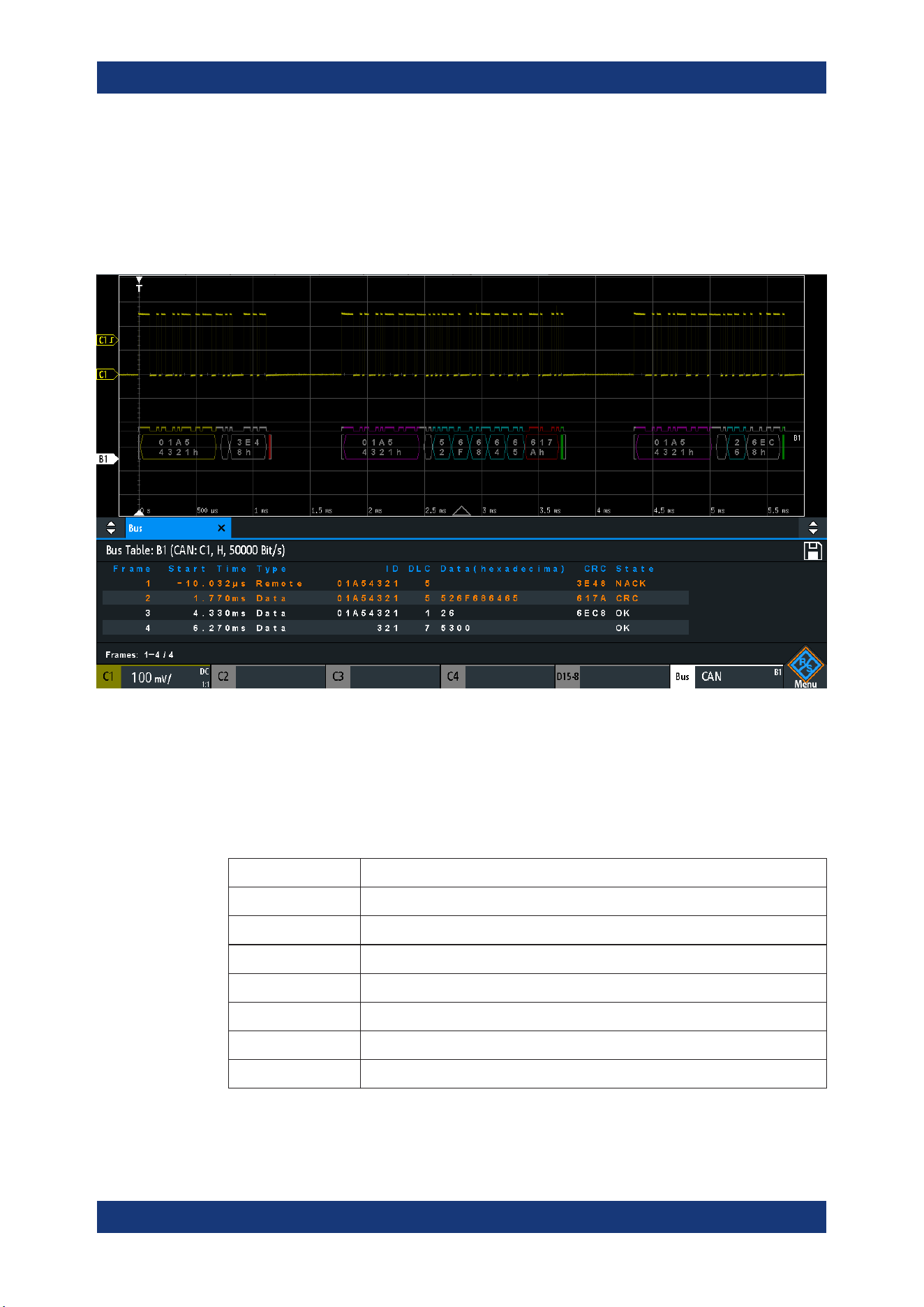
Task: Click the State column header
Action: (x=635, y=569)
